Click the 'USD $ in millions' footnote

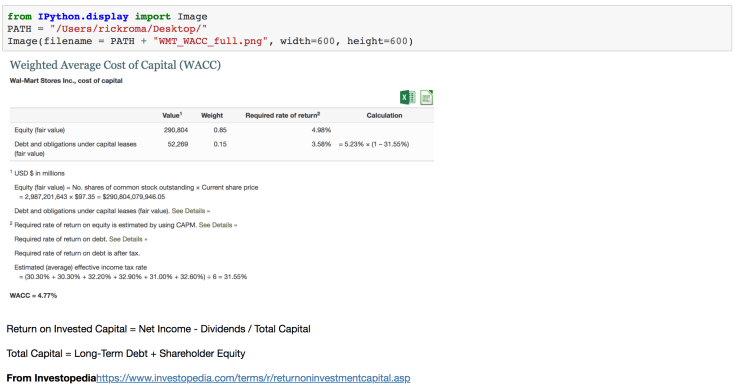[40, 173]
